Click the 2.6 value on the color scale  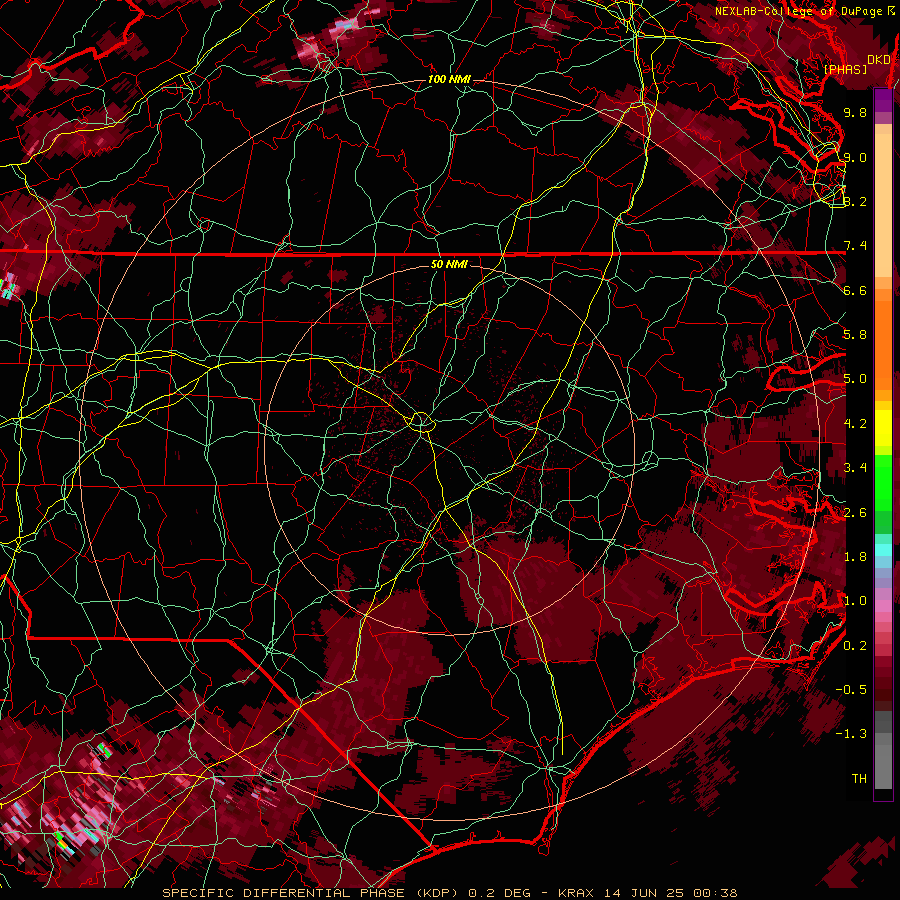click(x=855, y=513)
